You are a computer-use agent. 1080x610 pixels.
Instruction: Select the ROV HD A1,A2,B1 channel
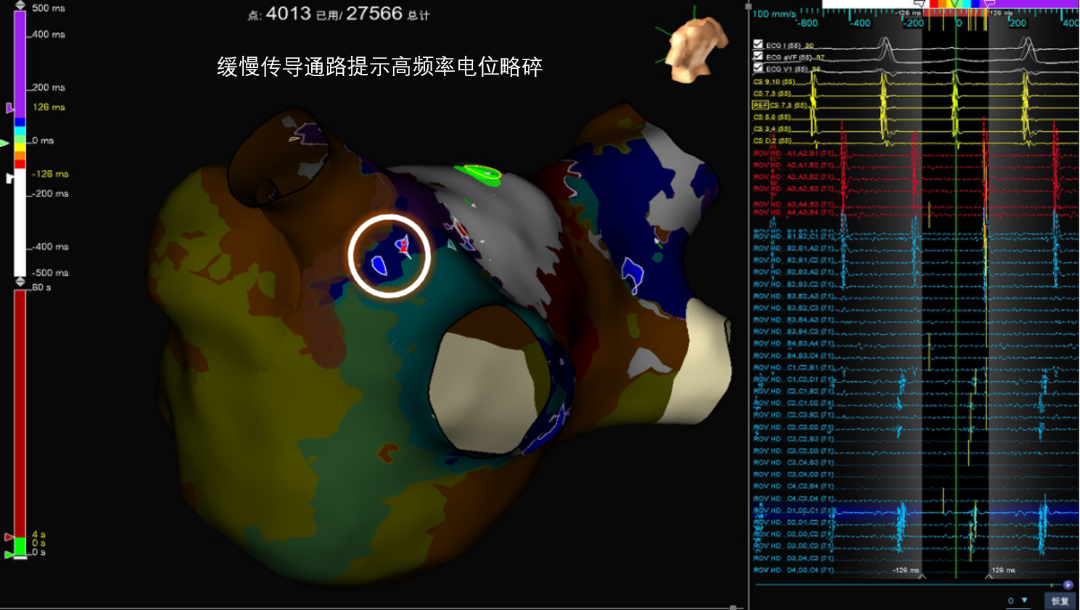coord(793,153)
